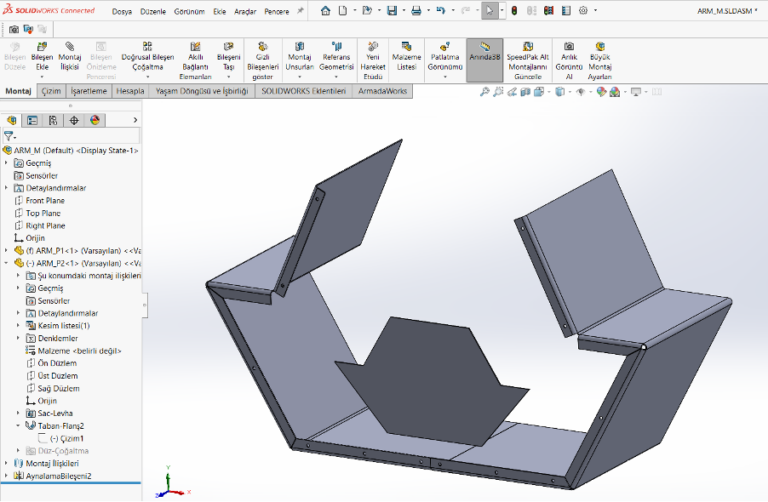Expand the ARM_P1<1> component node
This screenshot has height=502, width=768.
(6, 250)
